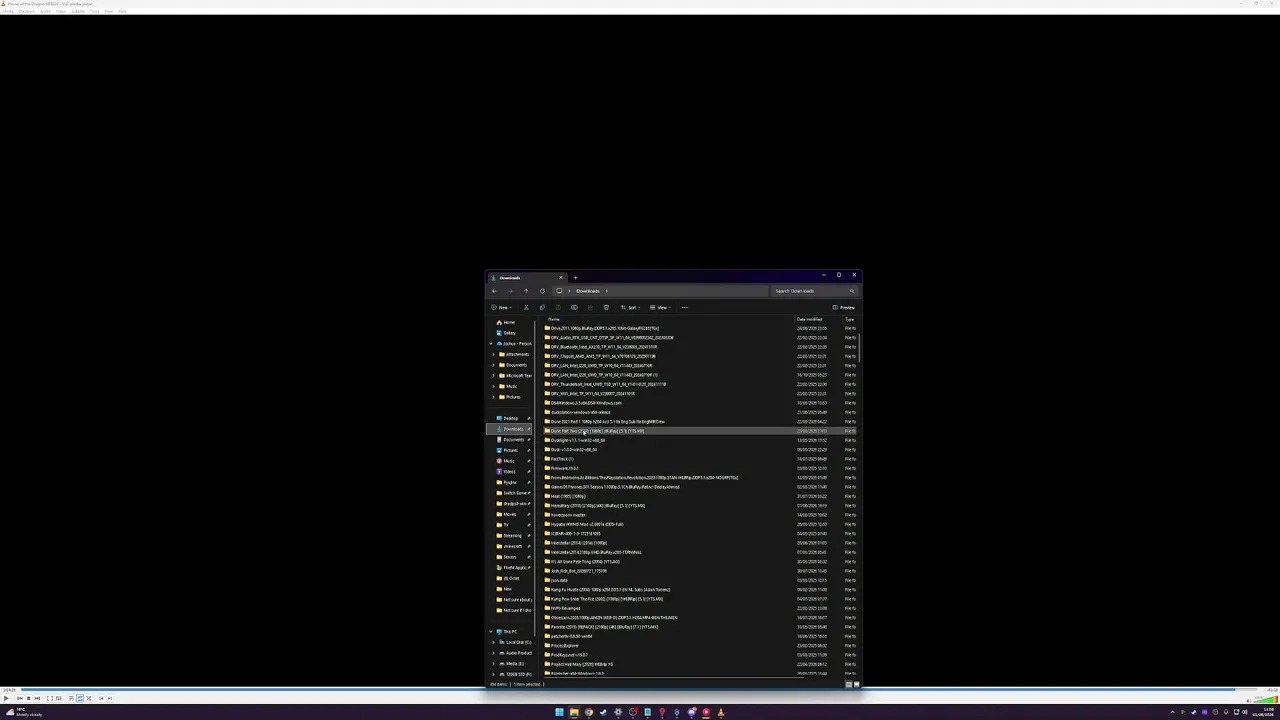Screen dimensions: 1280x720
Task: Open pinned Music in Quick access
Action: 510,461
